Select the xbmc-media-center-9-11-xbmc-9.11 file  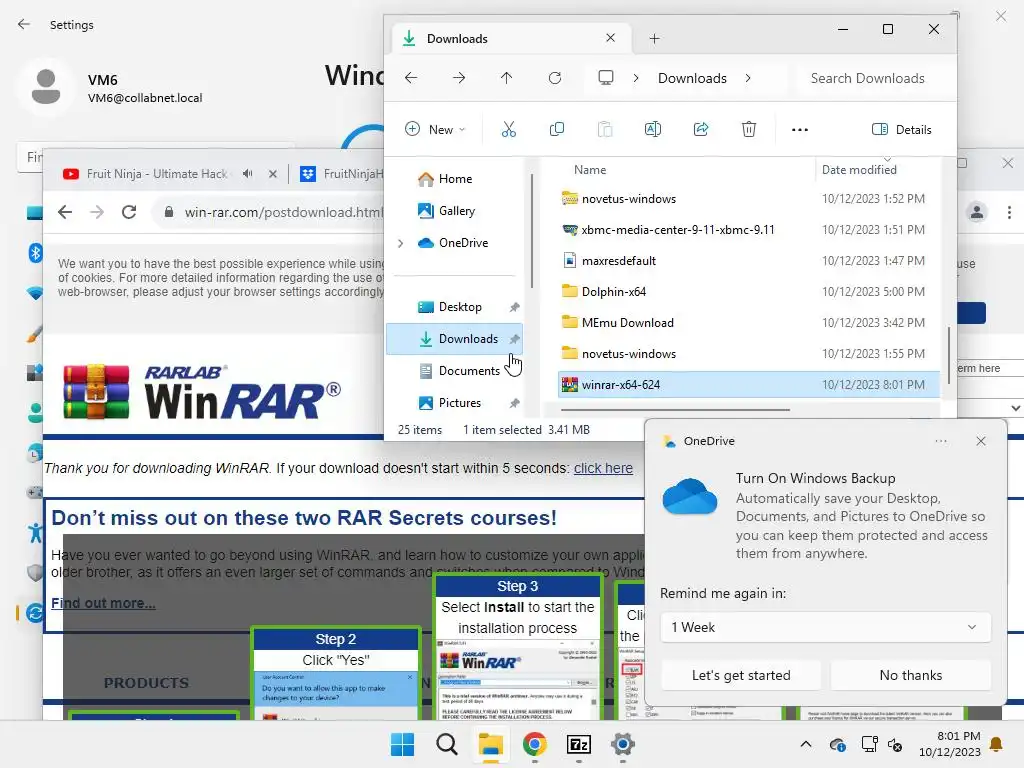click(x=748, y=230)
